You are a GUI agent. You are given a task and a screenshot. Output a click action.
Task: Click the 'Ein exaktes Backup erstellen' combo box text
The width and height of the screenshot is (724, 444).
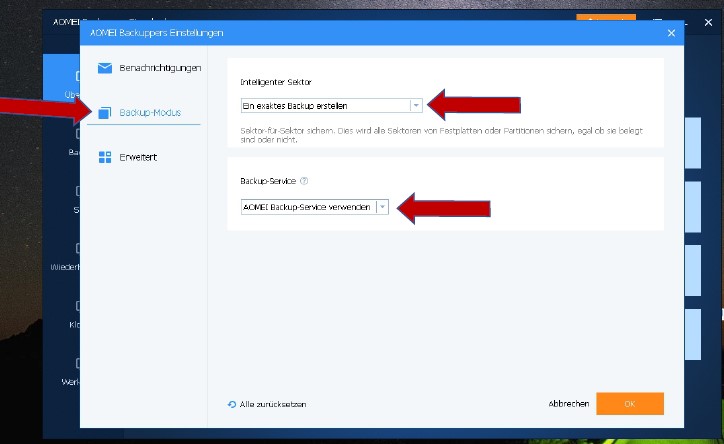coord(295,106)
